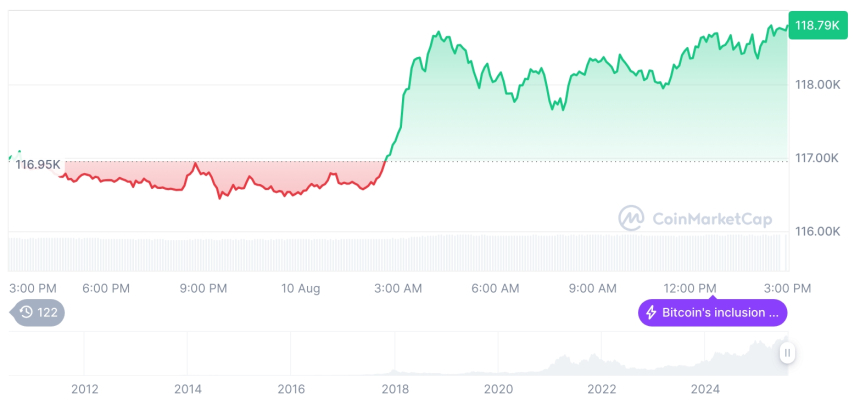Click the CoinMarketCap watermark text
This screenshot has width=860, height=401.
(x=704, y=217)
